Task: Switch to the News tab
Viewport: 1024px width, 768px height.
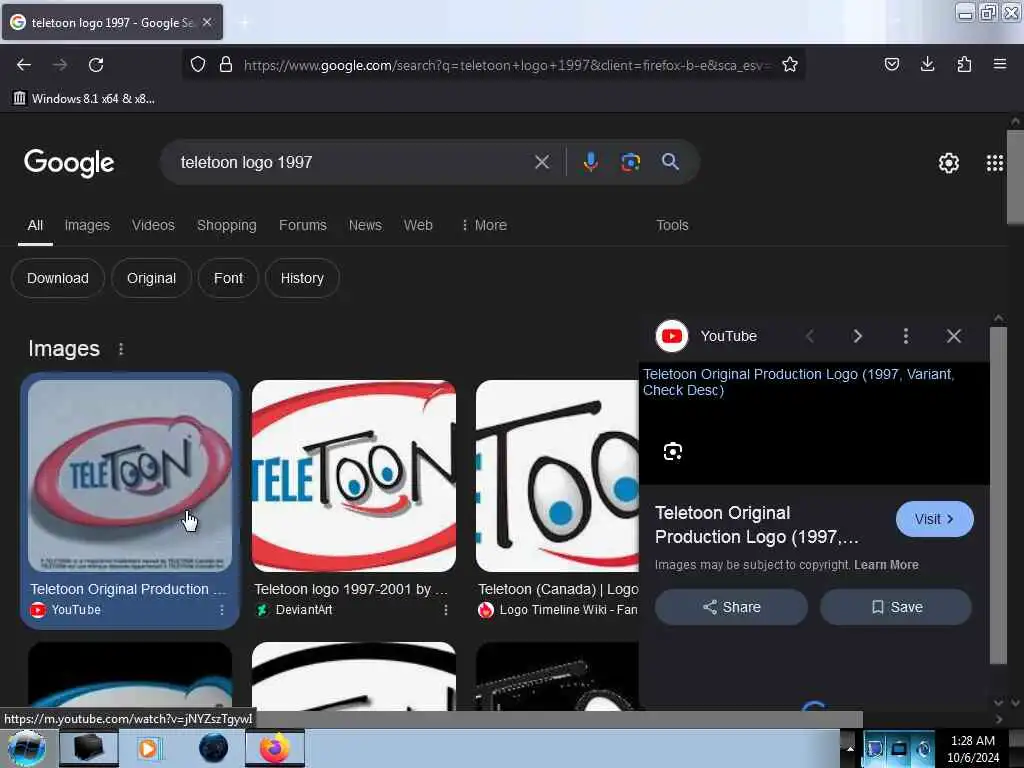Action: click(x=365, y=225)
